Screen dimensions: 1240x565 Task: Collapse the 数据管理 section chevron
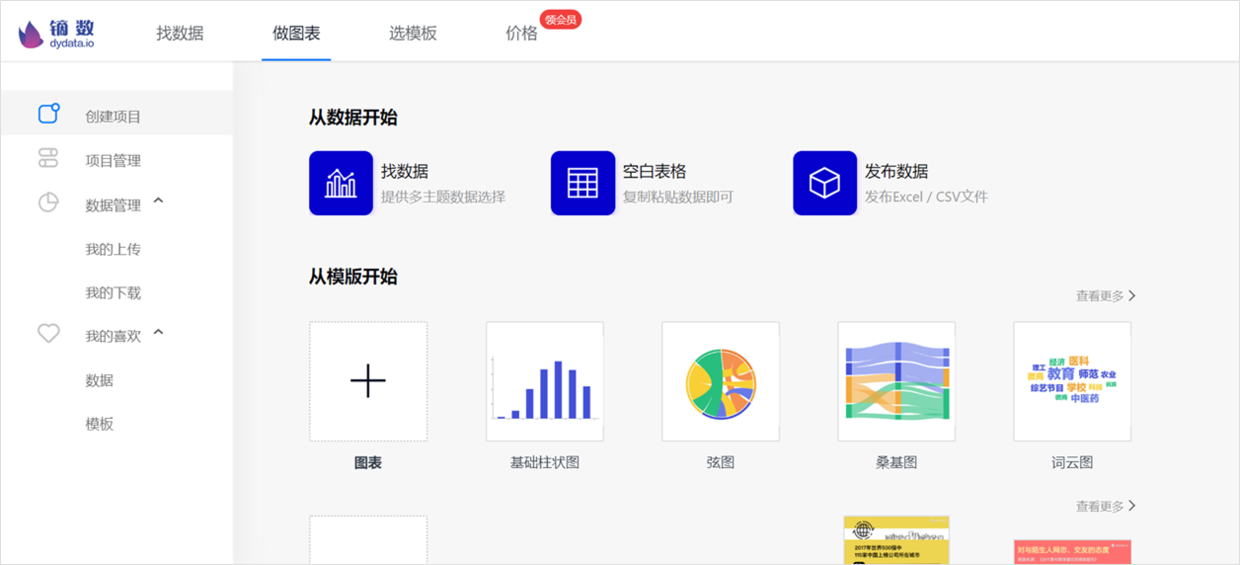pos(158,202)
